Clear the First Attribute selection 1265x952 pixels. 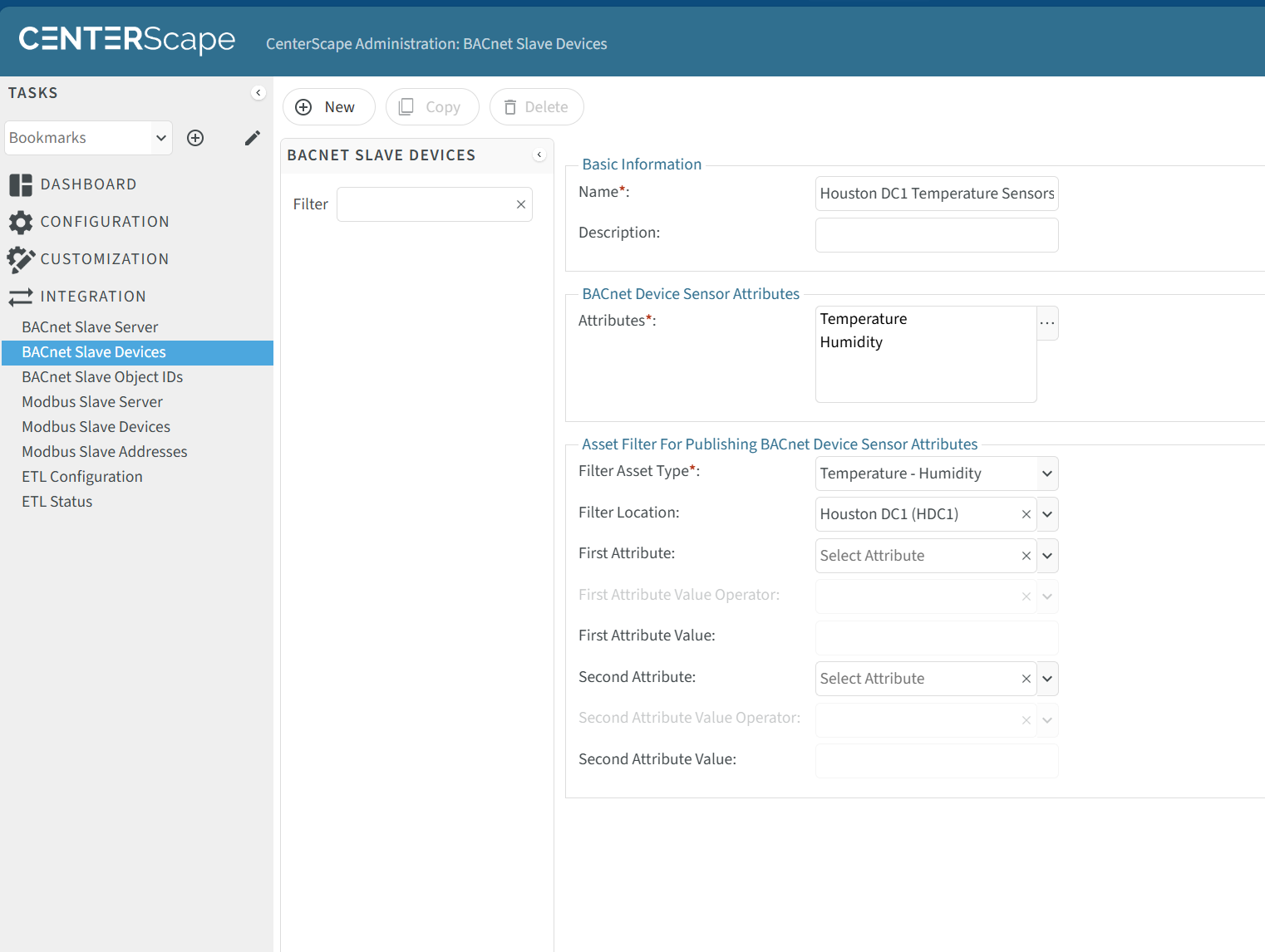click(x=1026, y=556)
